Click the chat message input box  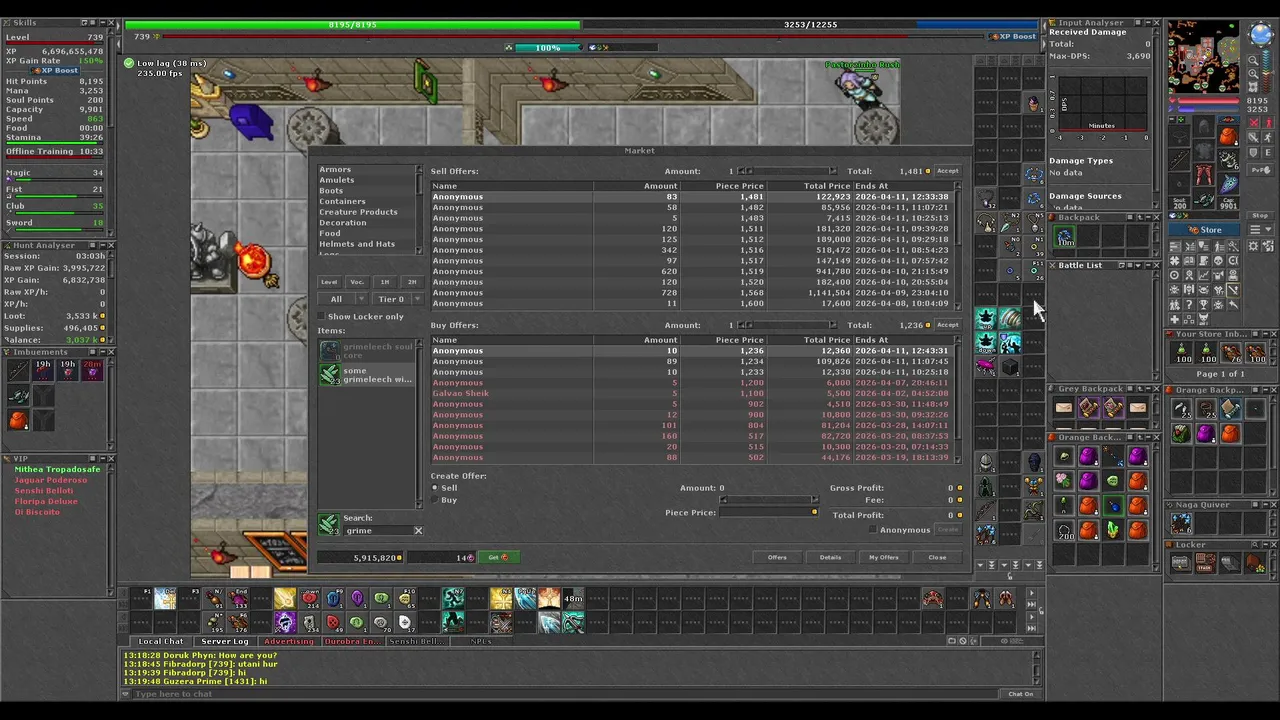pos(565,694)
